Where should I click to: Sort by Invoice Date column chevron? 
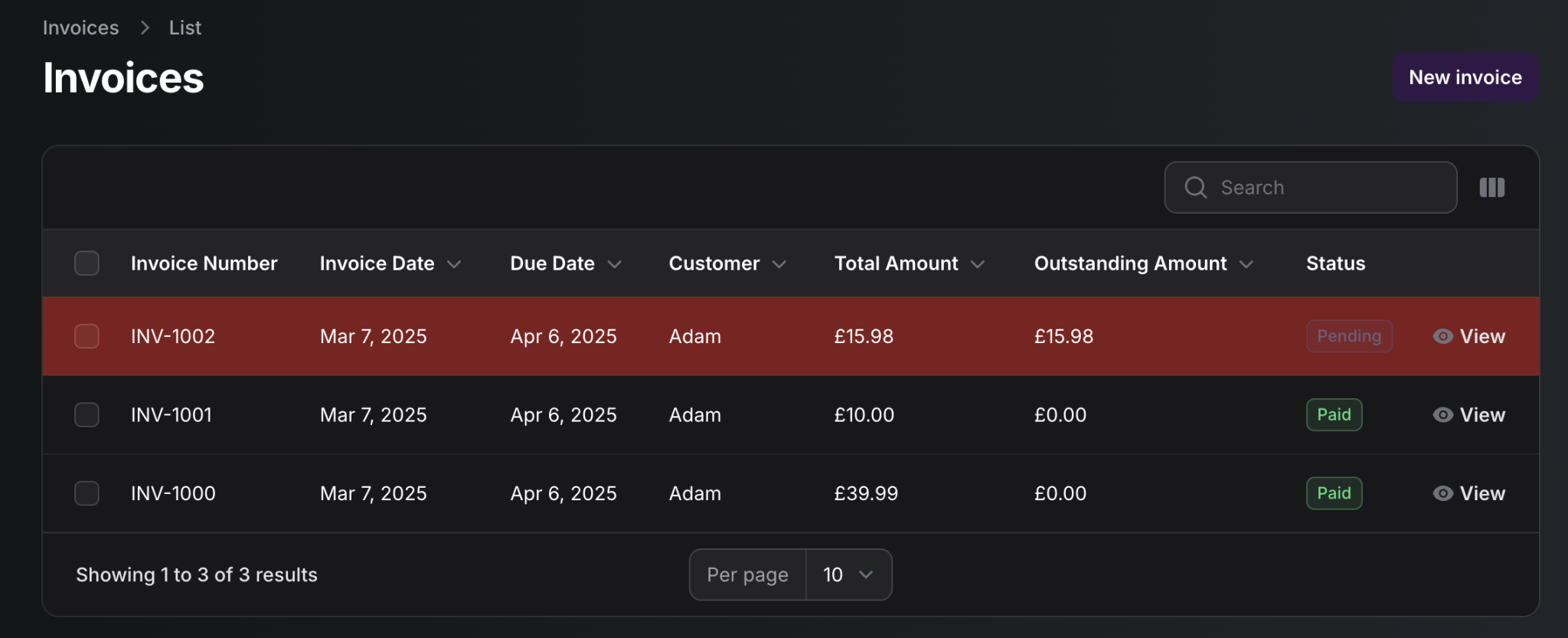click(454, 264)
